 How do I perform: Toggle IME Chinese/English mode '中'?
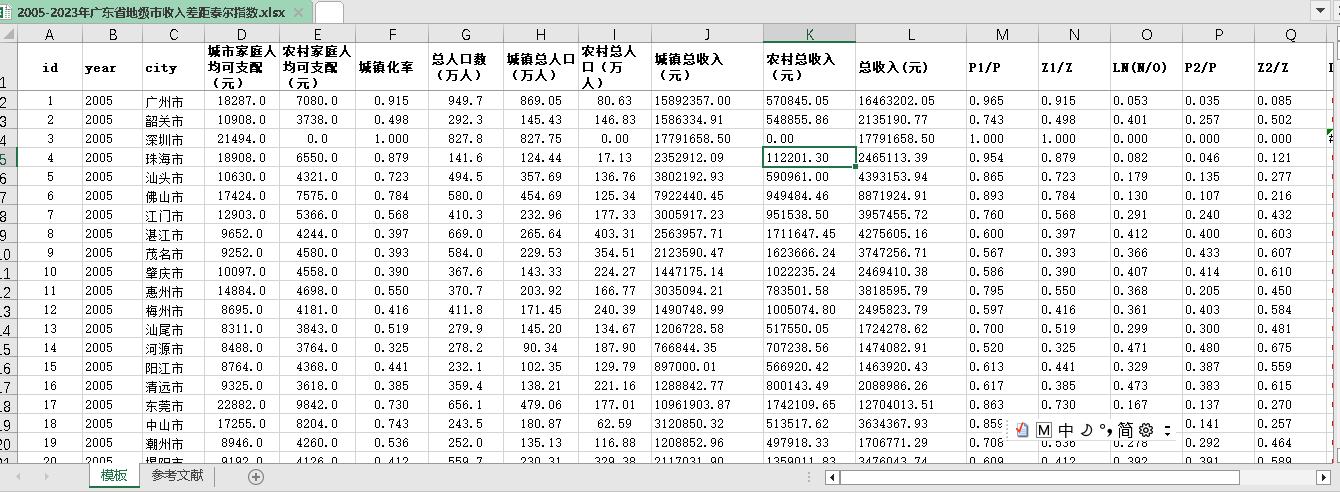click(1066, 430)
